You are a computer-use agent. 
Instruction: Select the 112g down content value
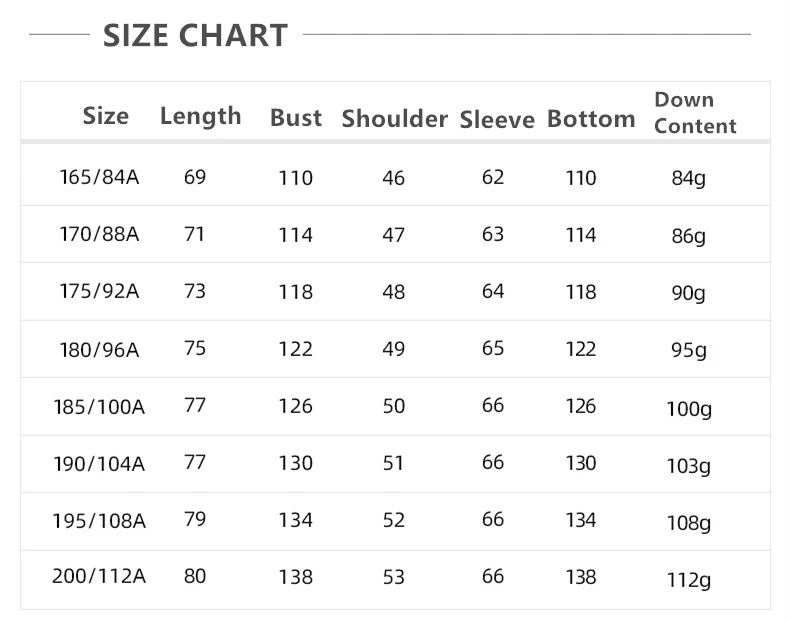click(x=689, y=580)
